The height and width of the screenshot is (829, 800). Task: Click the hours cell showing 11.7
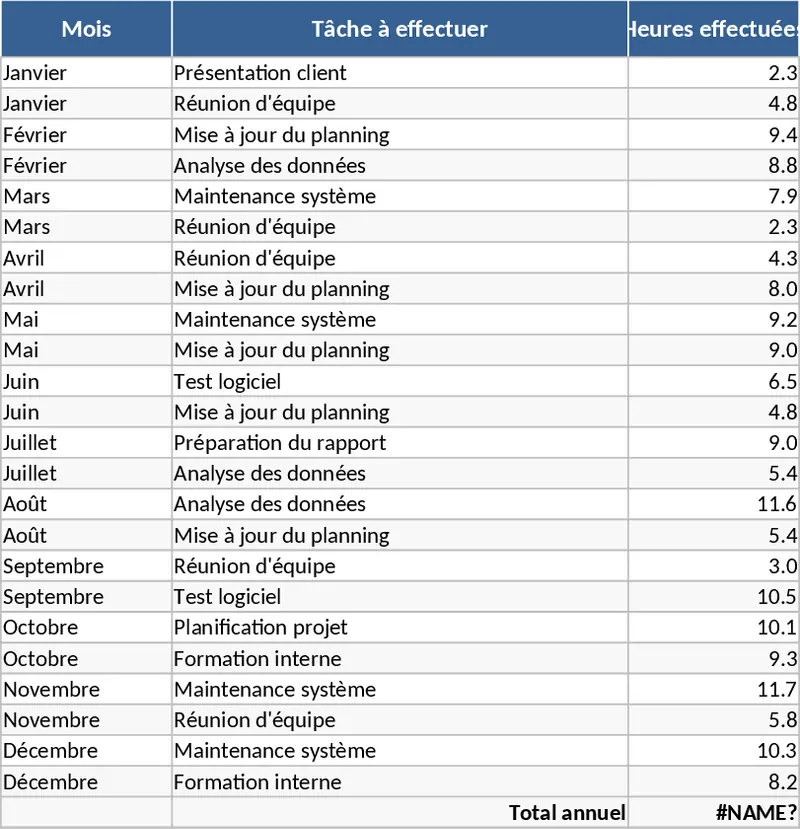[713, 689]
